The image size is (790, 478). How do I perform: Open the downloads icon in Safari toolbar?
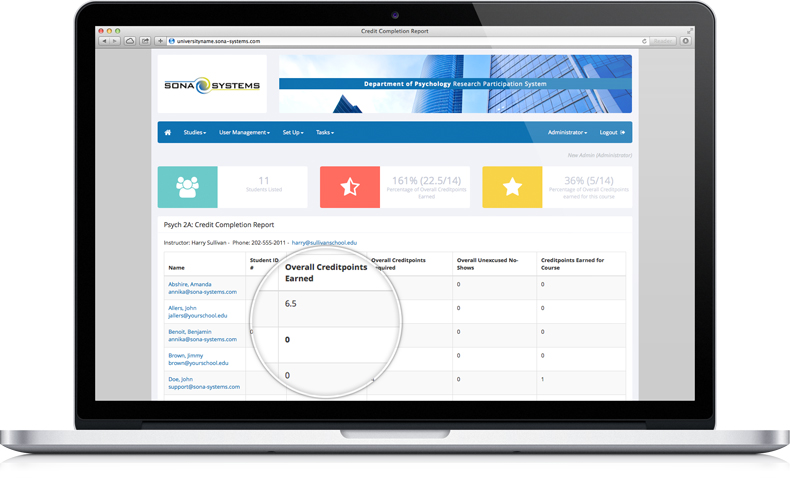click(685, 41)
